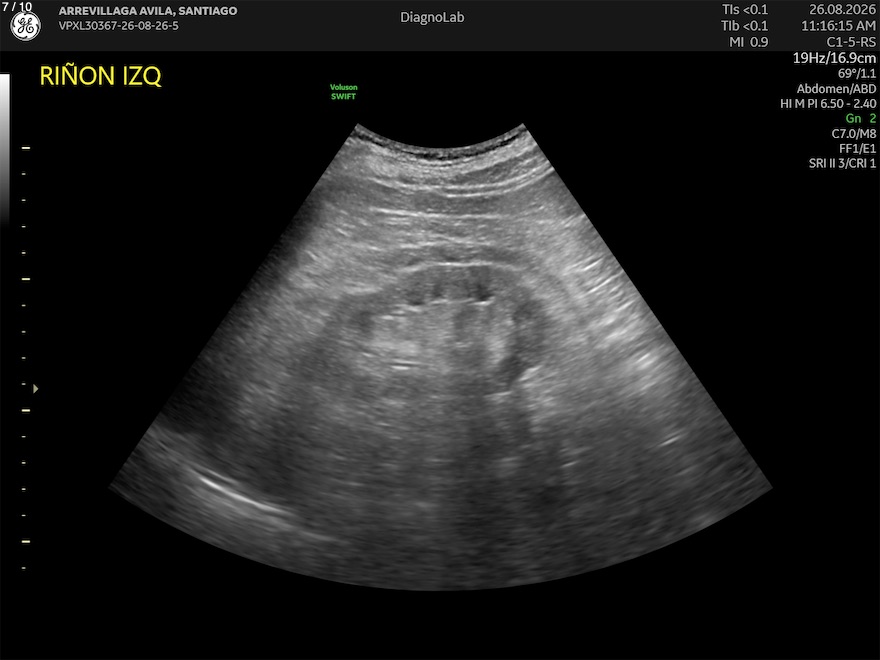Click the 19Hz/16.9cm depth readout
Image resolution: width=880 pixels, height=660 pixels.
[834, 58]
